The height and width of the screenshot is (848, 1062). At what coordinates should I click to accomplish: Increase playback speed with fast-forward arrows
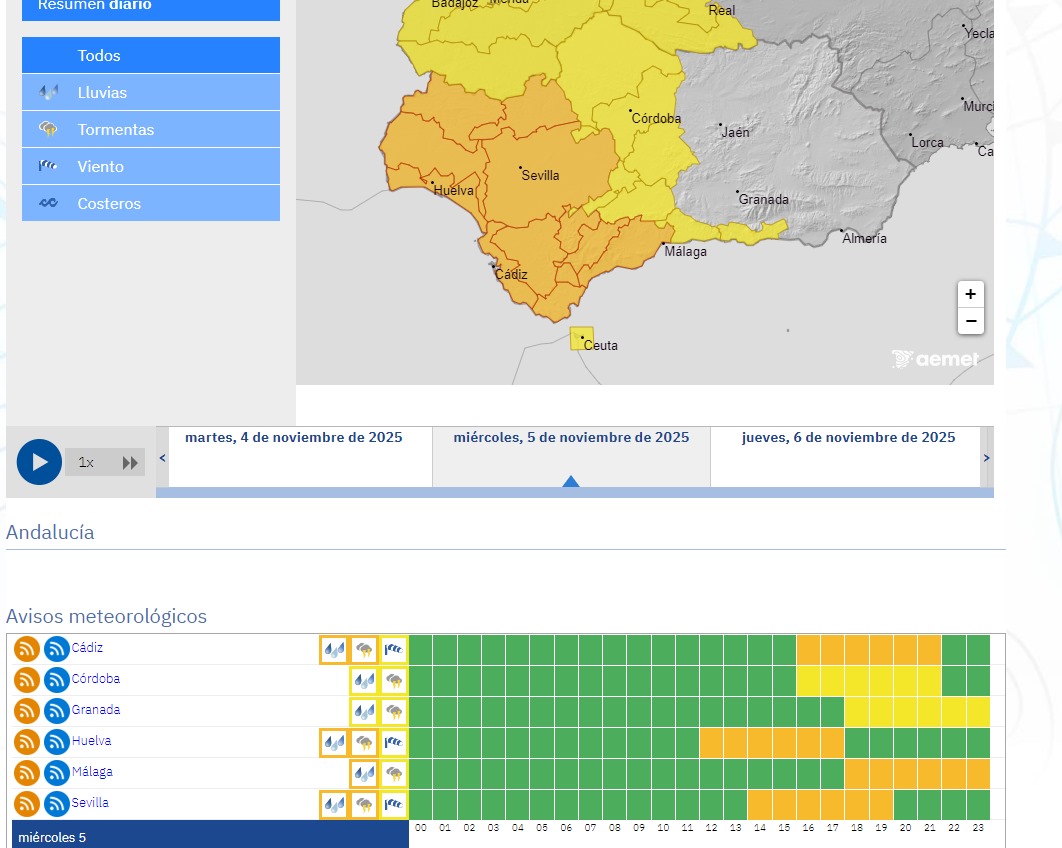click(x=130, y=463)
